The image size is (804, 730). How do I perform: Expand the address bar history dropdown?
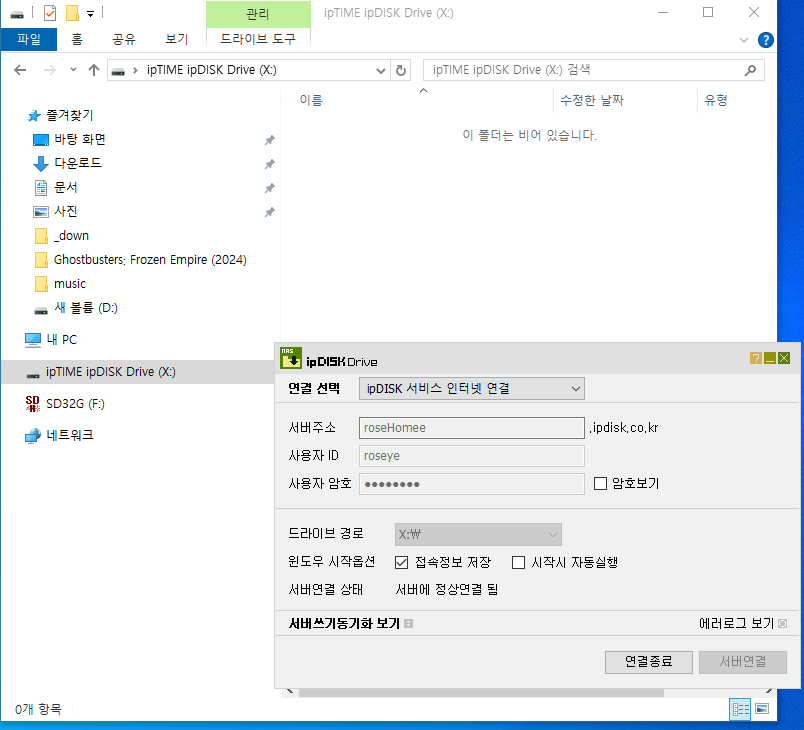380,71
